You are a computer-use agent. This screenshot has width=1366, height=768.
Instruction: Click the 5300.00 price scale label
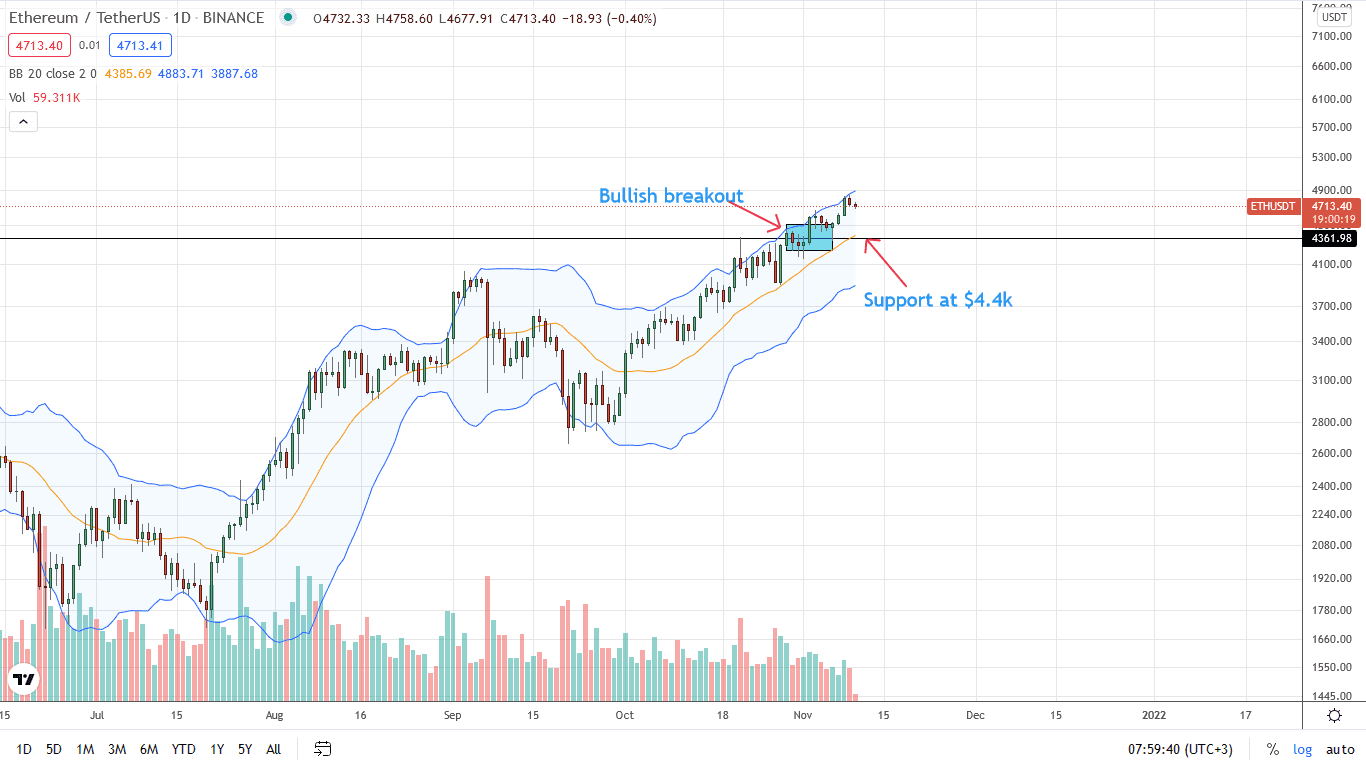pyautogui.click(x=1330, y=158)
